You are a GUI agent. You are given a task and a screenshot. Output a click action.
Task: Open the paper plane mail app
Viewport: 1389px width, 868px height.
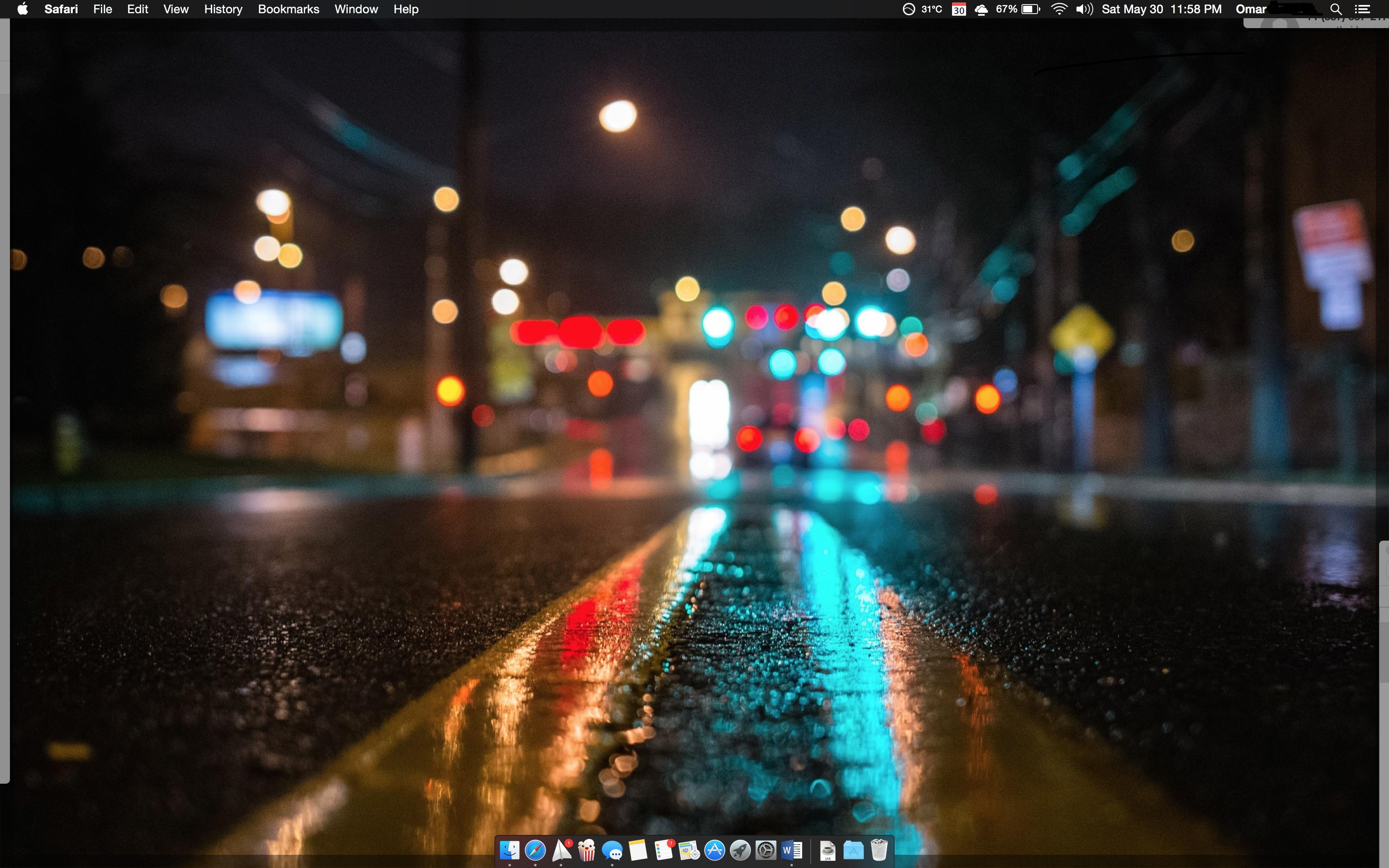pyautogui.click(x=561, y=850)
